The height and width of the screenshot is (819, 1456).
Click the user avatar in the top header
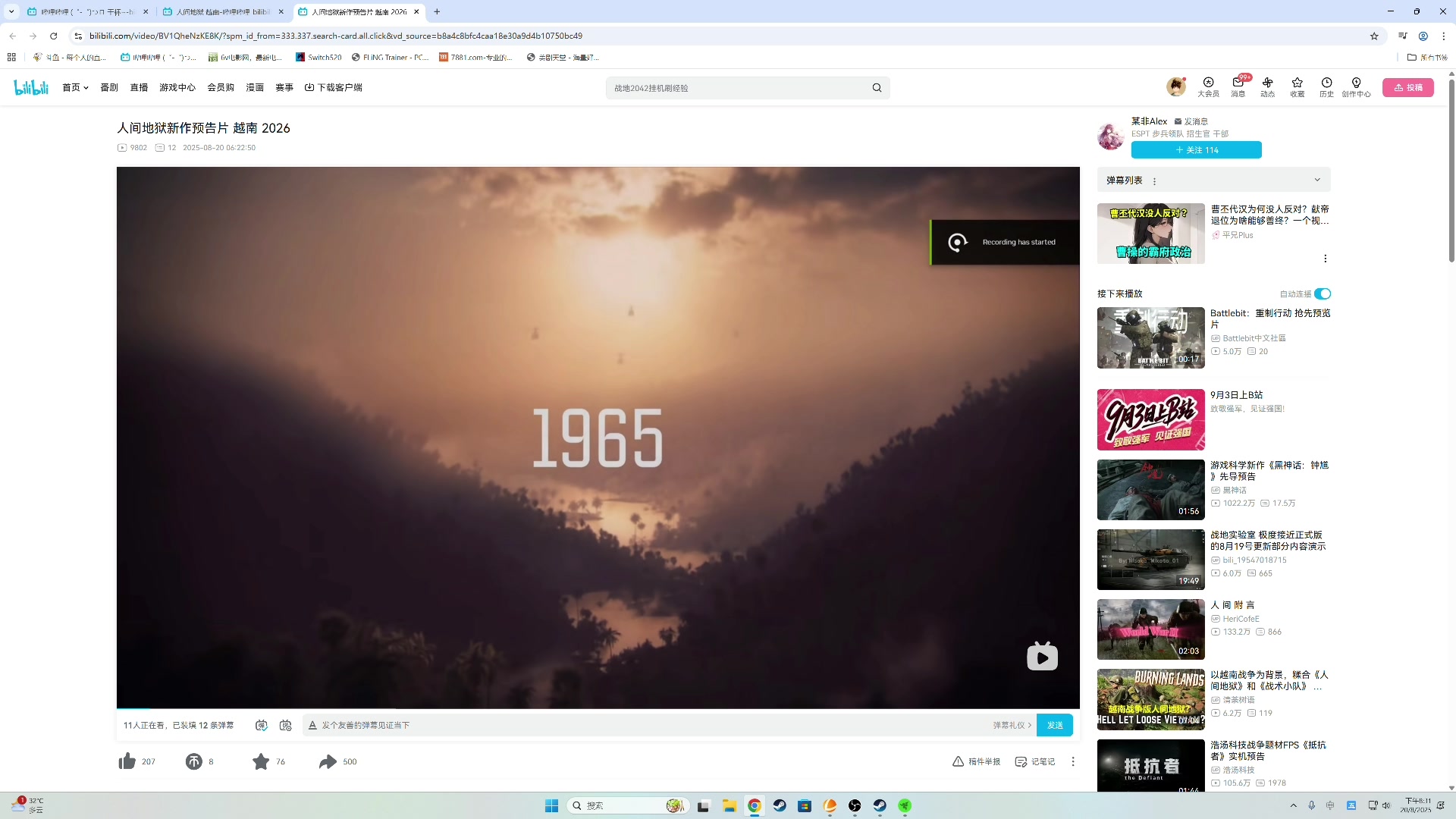1176,86
